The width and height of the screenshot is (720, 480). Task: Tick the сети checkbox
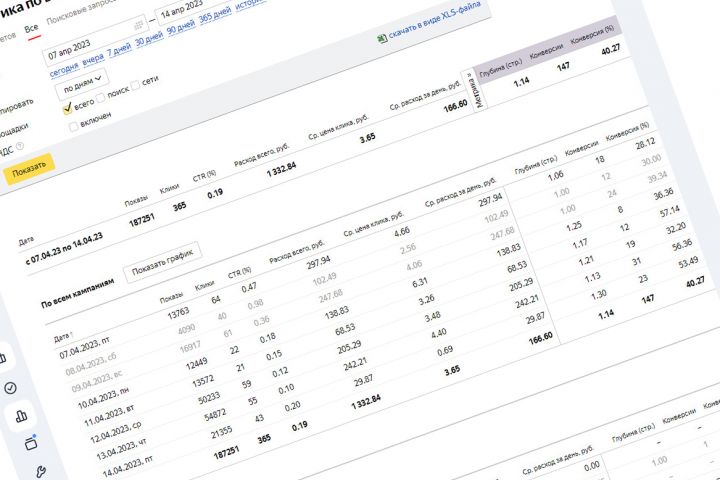pyautogui.click(x=135, y=85)
